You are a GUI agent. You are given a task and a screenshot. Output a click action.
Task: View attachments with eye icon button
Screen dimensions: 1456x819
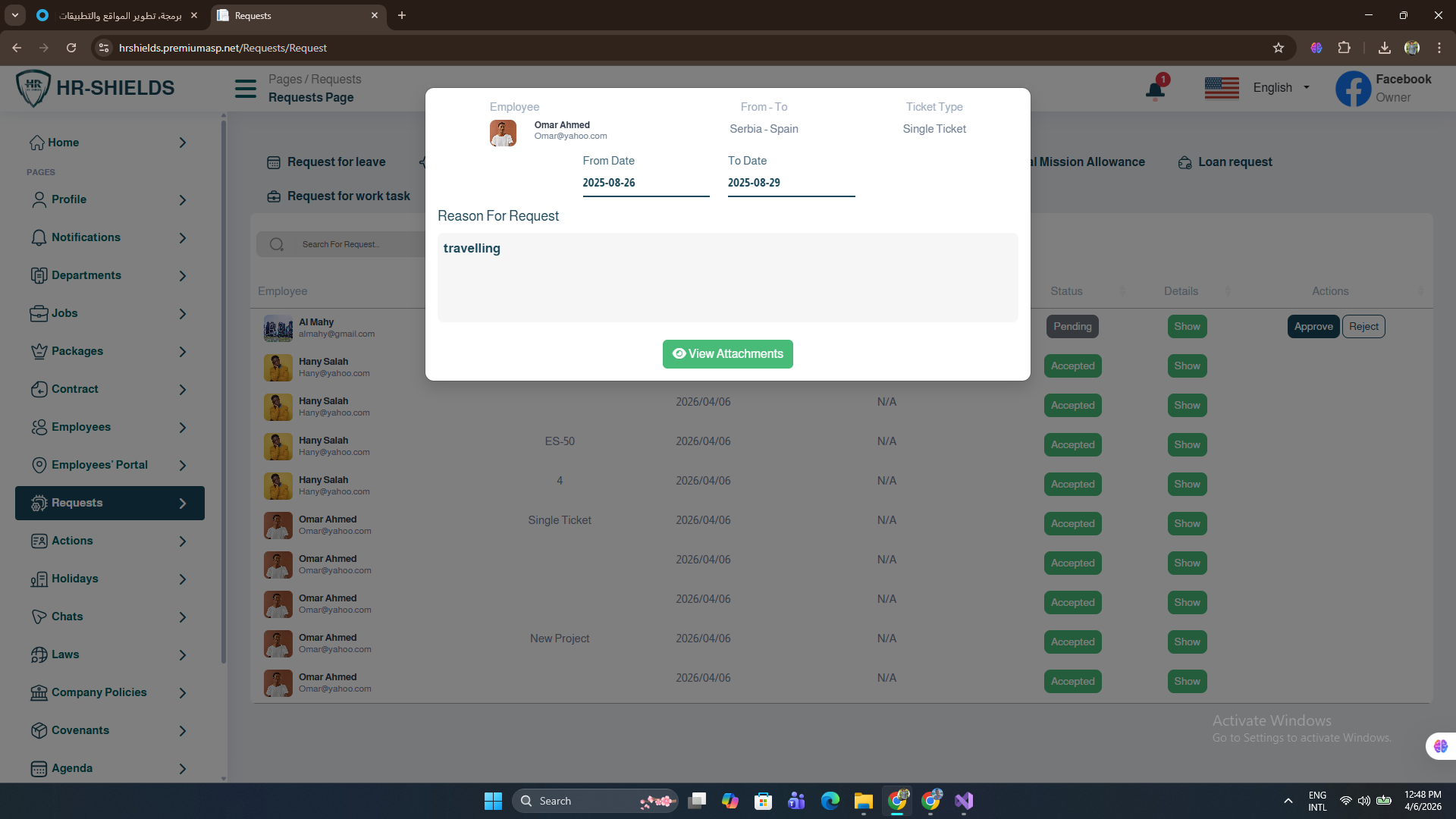[x=727, y=354]
